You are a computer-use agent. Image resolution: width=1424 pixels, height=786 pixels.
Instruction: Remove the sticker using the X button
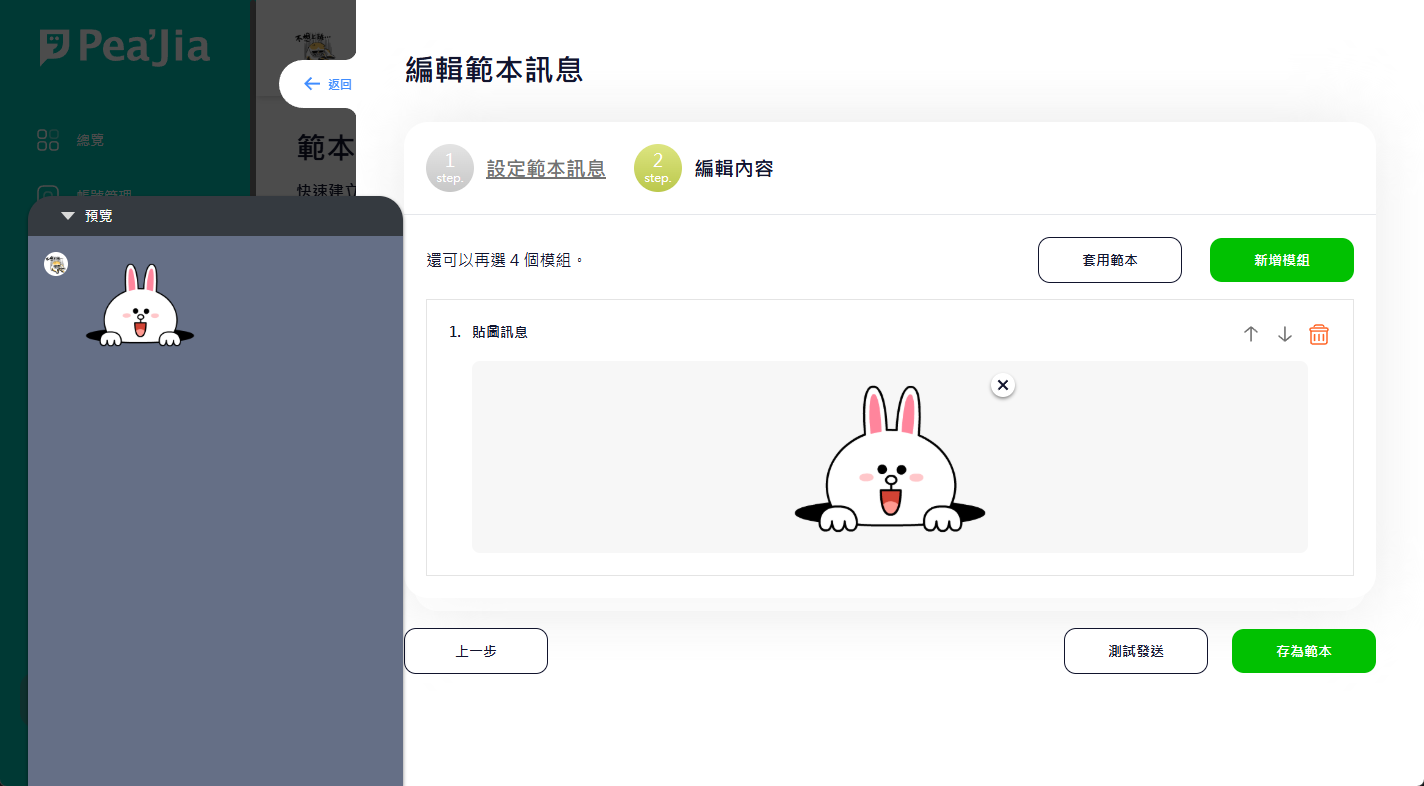1003,385
